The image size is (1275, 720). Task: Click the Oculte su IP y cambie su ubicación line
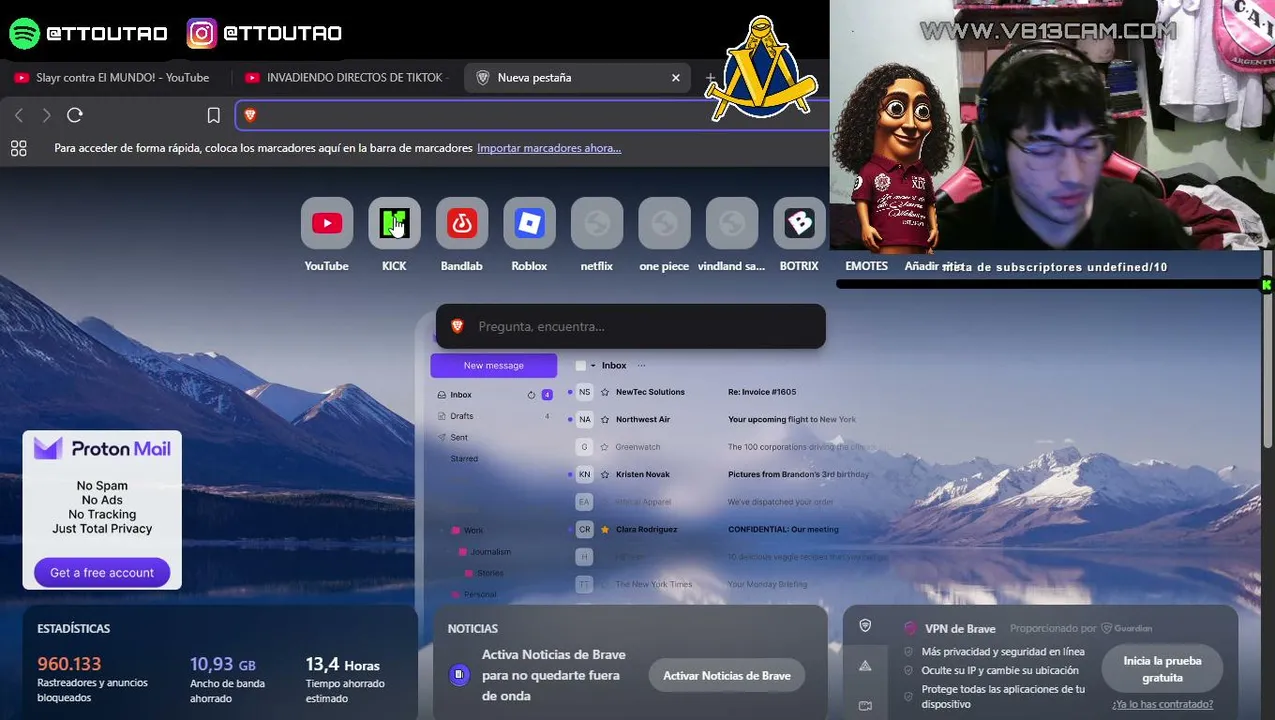[x=1000, y=671]
